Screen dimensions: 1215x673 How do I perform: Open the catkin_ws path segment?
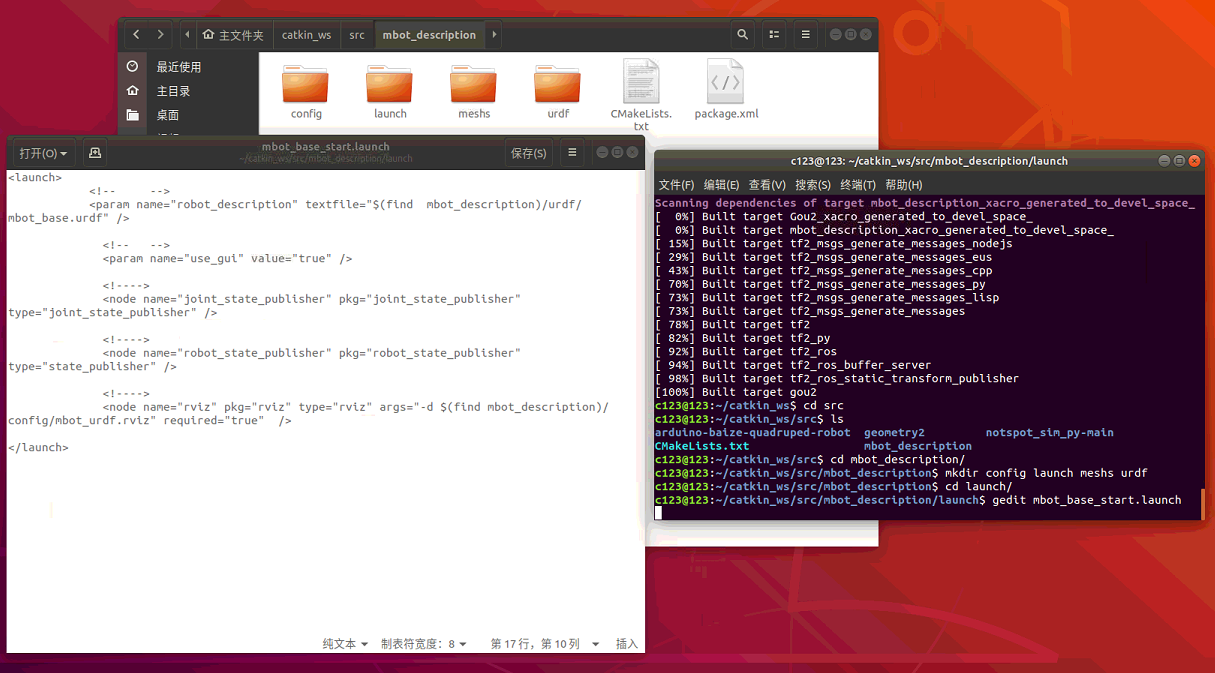point(306,34)
